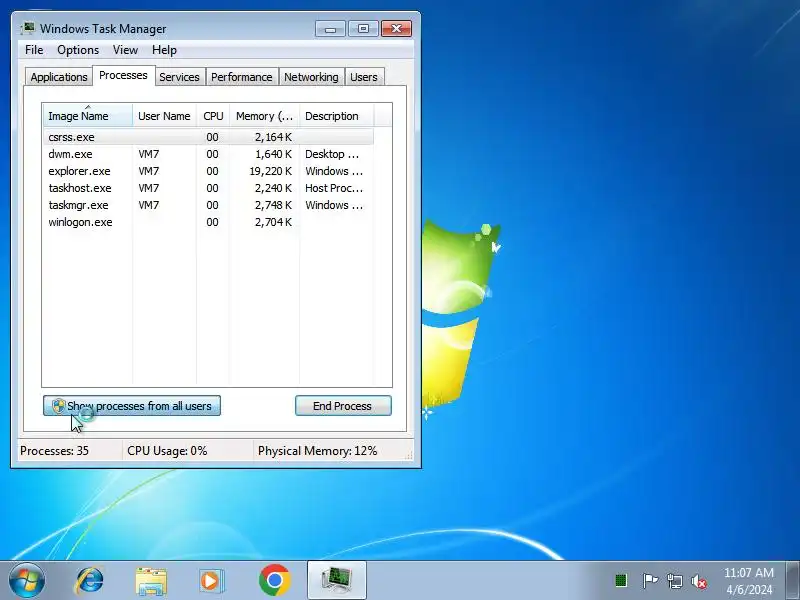
Task: Click the Desktop ... description cell
Action: (332, 154)
